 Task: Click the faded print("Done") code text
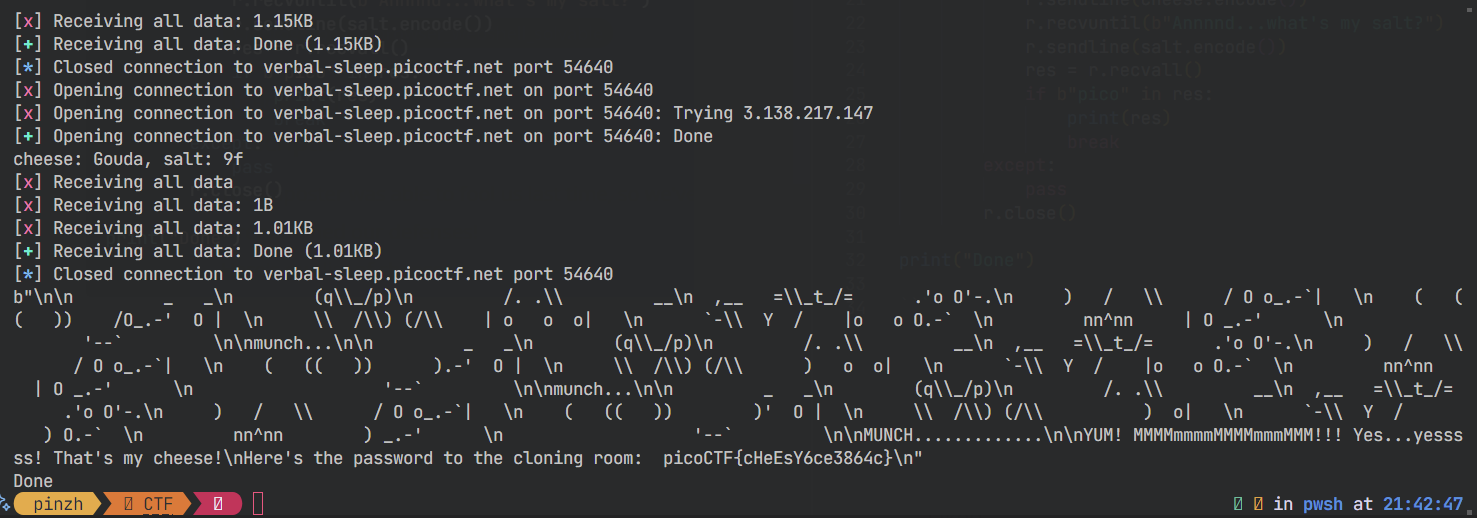(965, 261)
